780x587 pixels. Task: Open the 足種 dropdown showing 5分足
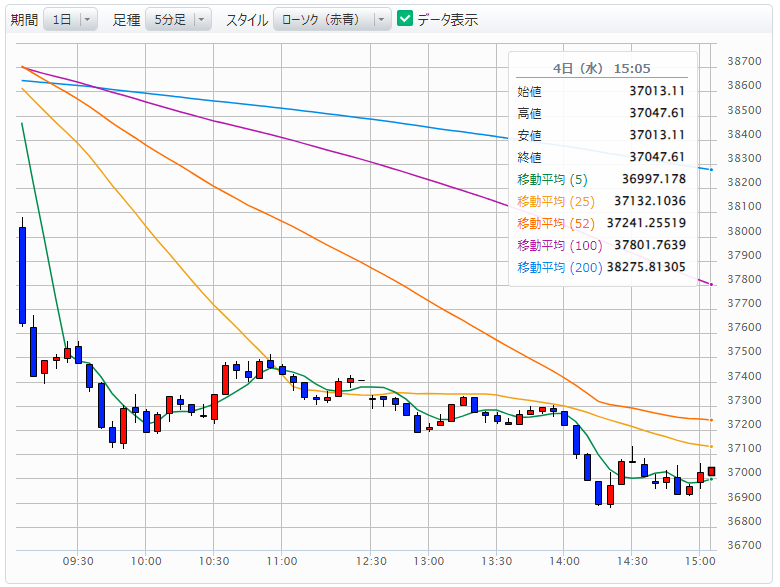click(178, 20)
